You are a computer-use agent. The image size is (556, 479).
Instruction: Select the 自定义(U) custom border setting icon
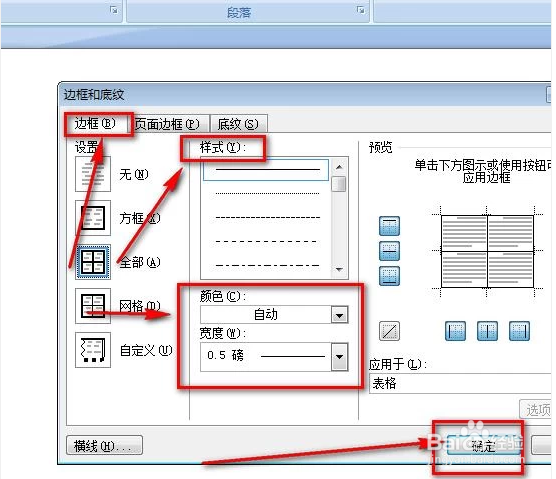[x=93, y=350]
